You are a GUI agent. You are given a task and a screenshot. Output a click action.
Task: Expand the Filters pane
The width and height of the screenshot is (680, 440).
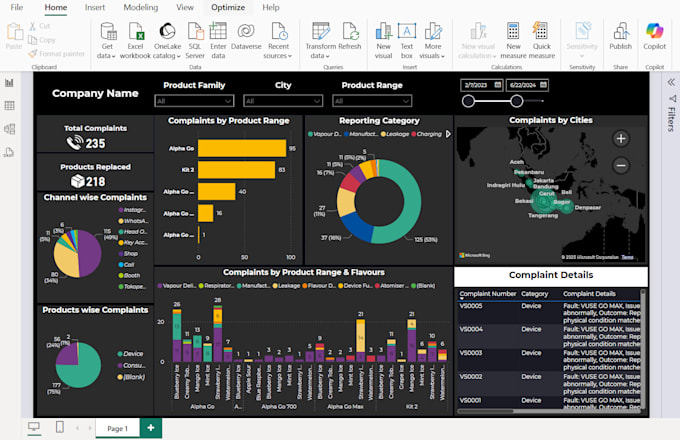671,82
